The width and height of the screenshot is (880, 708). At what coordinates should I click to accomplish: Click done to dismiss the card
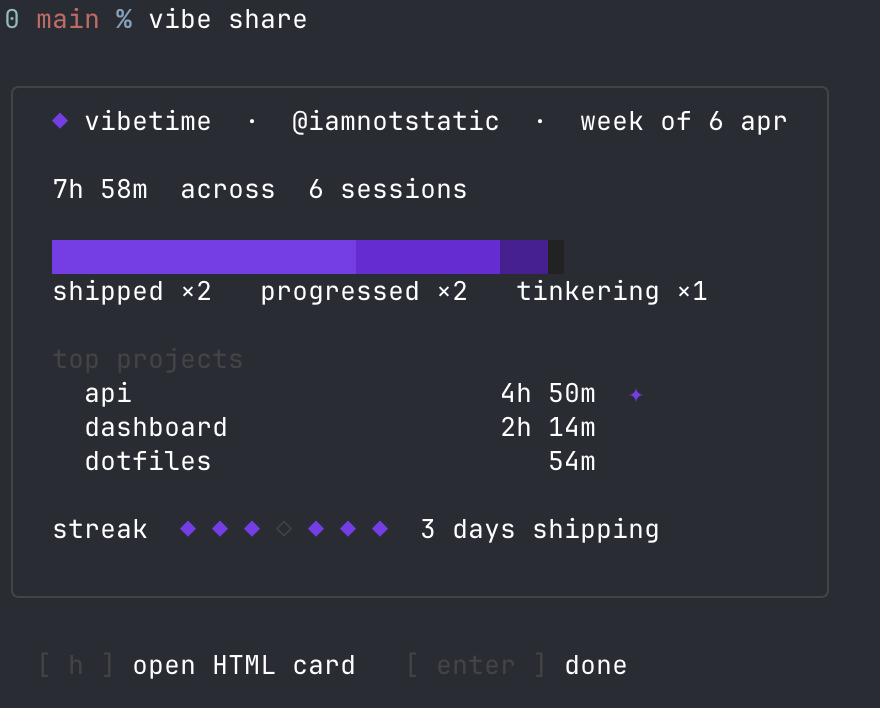[596, 664]
